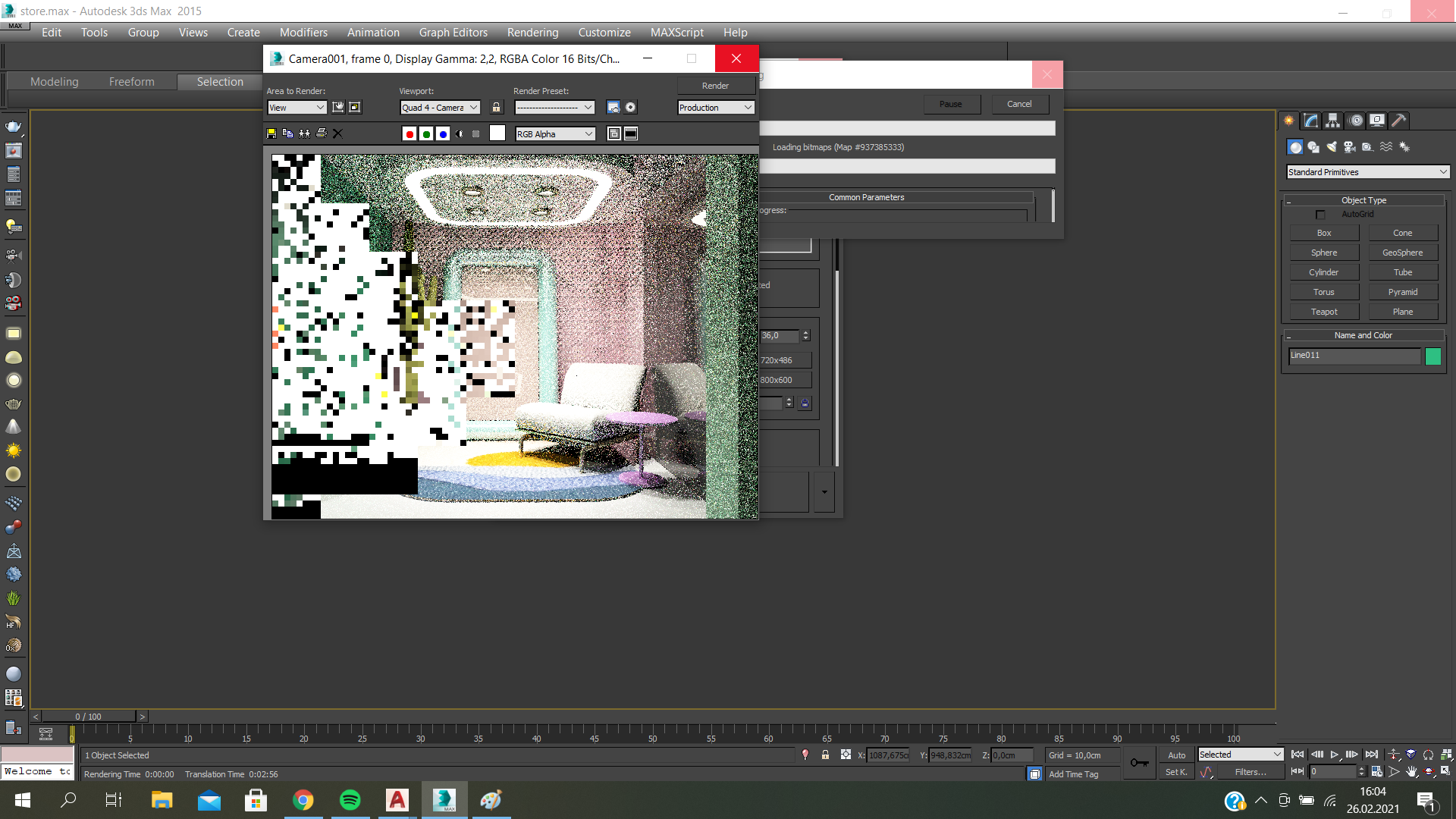Select the Cameras creation category icon
The image size is (1456, 819).
tap(1349, 147)
